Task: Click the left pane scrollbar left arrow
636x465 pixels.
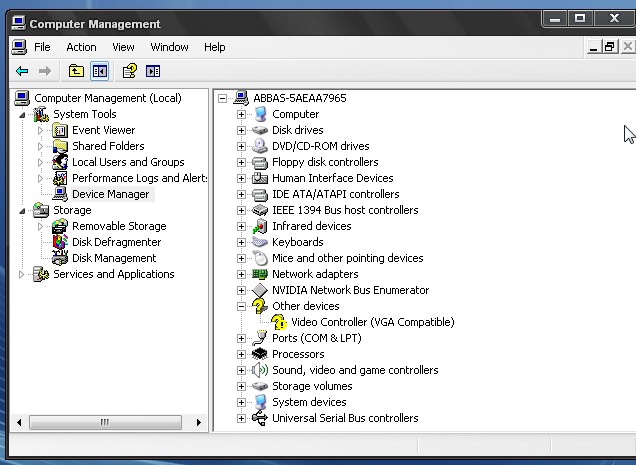Action: 19,422
